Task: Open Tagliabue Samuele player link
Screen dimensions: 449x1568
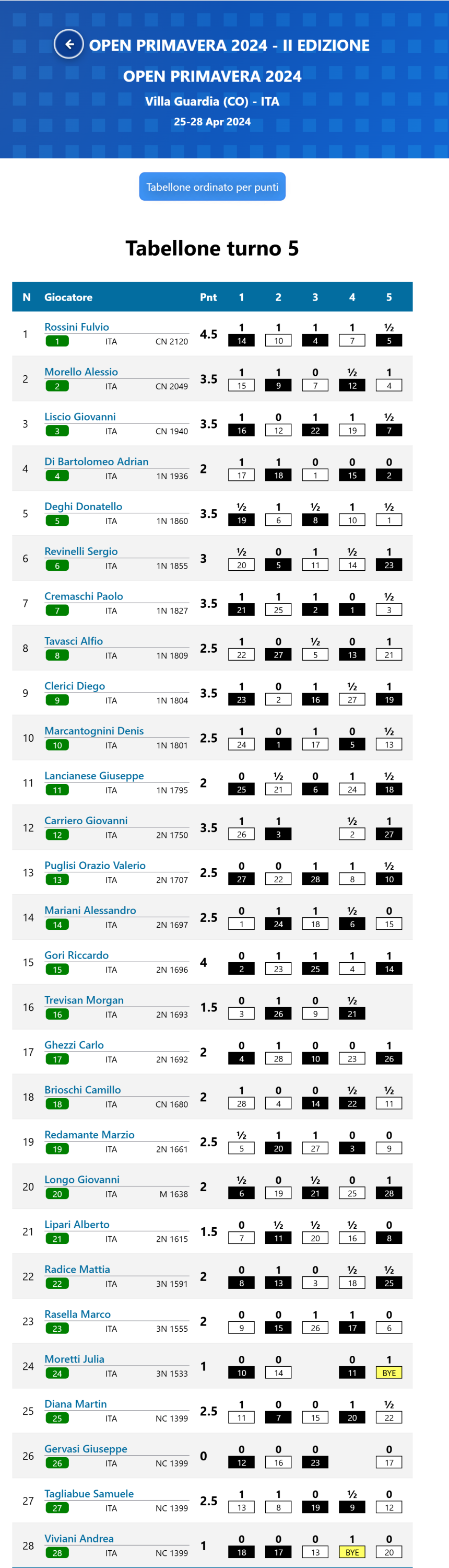Action: (89, 1493)
